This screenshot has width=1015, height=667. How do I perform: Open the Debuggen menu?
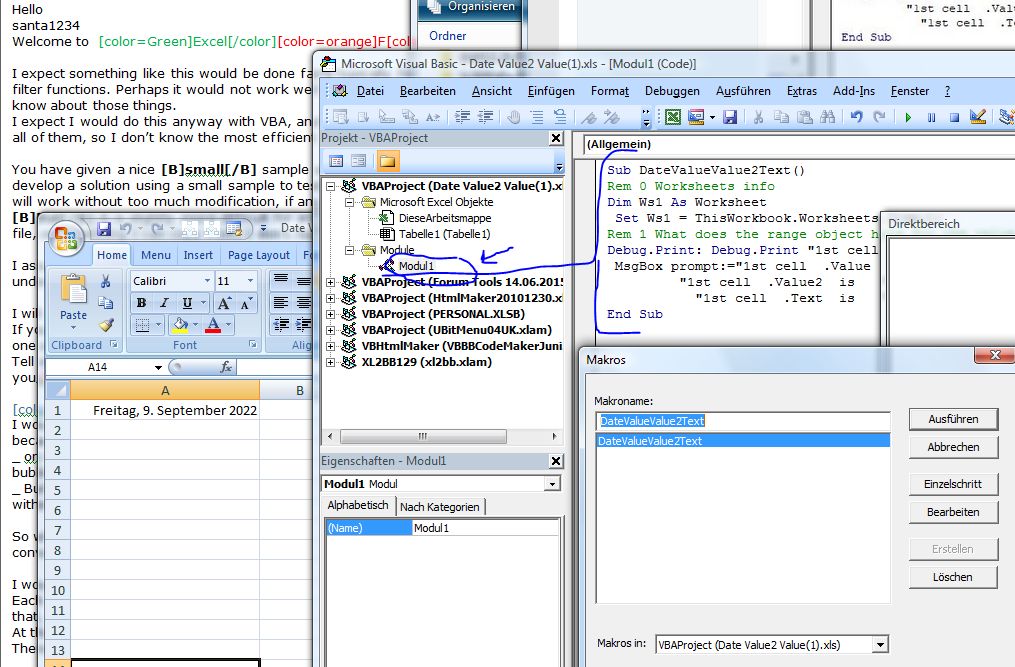click(x=672, y=91)
